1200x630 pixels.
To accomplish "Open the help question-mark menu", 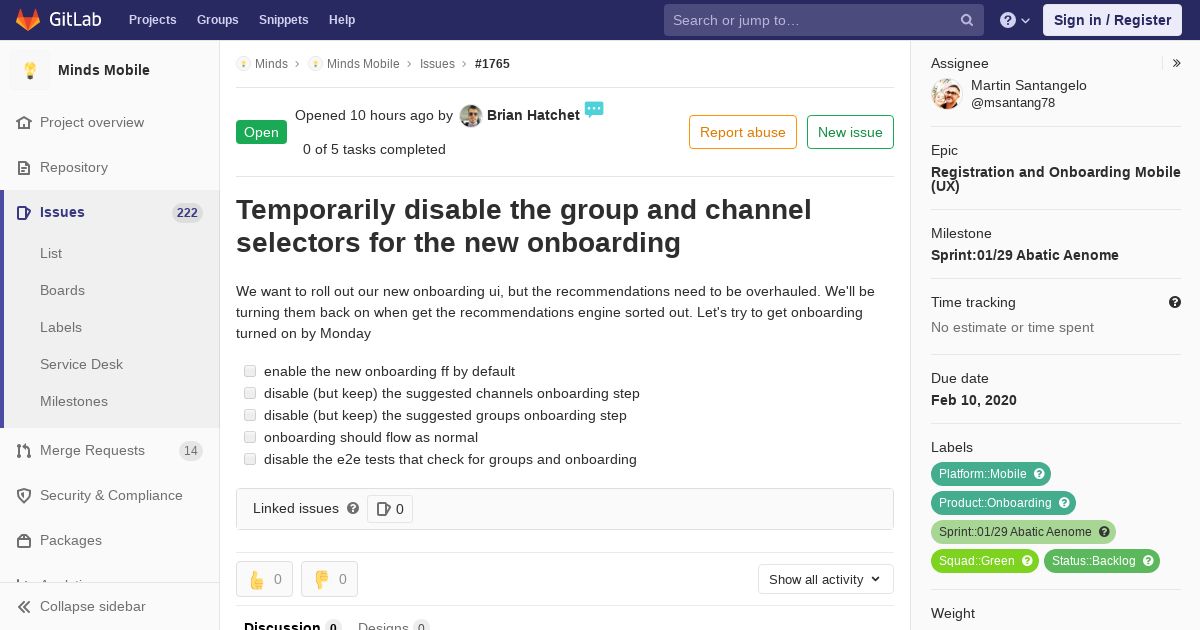I will 1015,20.
